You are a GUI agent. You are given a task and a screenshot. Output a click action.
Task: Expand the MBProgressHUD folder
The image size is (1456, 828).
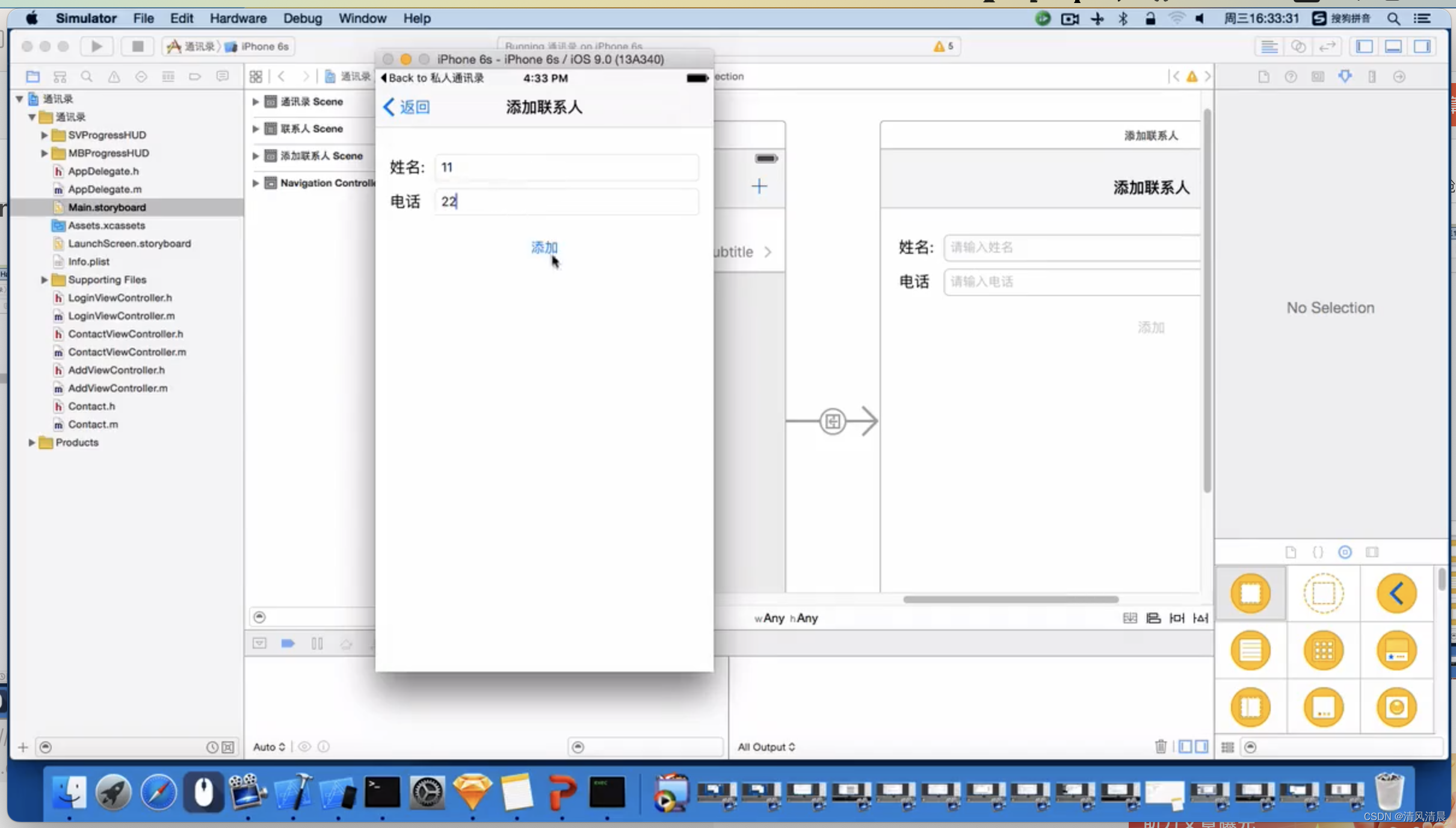point(44,153)
